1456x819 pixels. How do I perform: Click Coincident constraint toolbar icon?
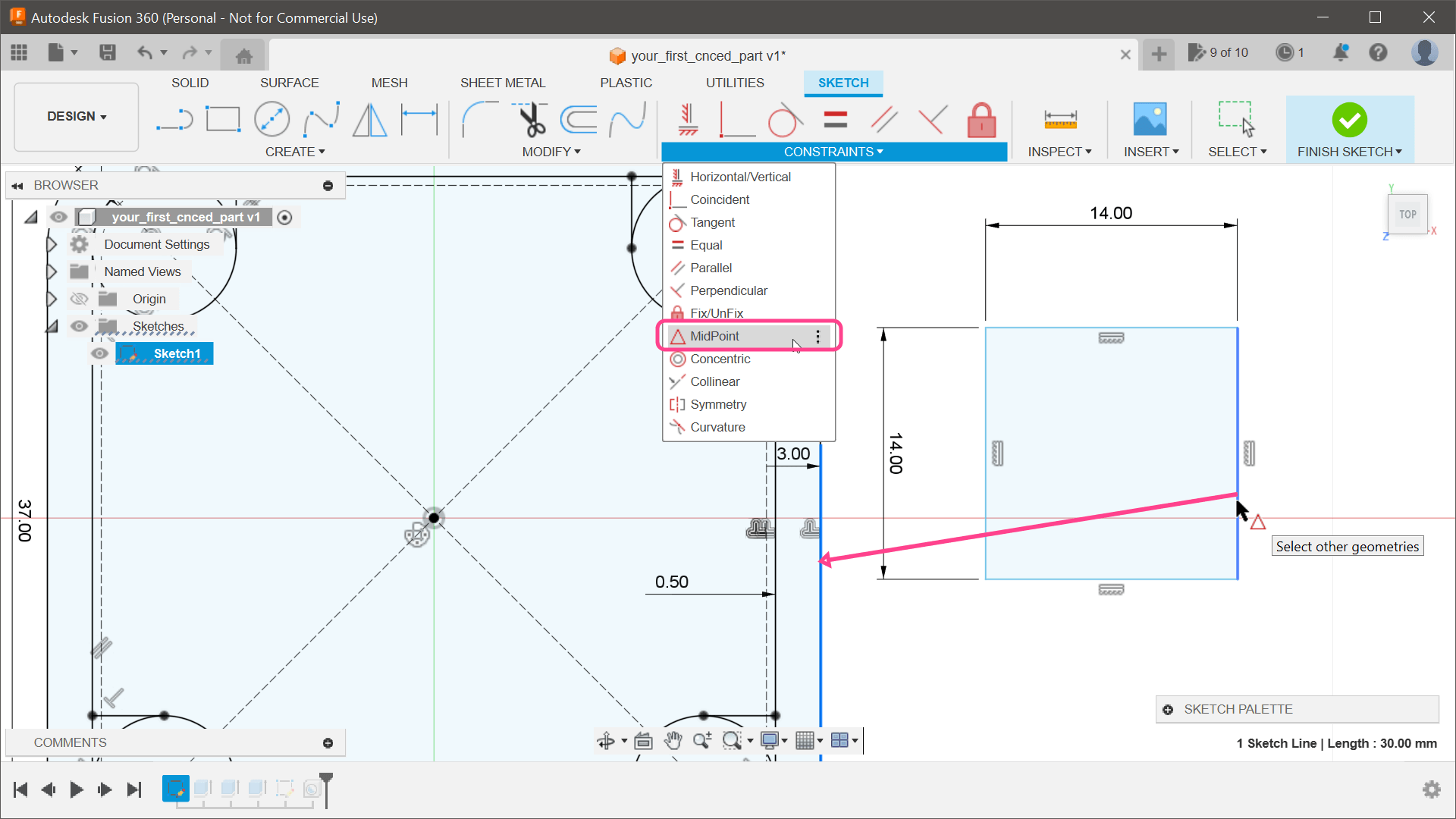point(736,120)
